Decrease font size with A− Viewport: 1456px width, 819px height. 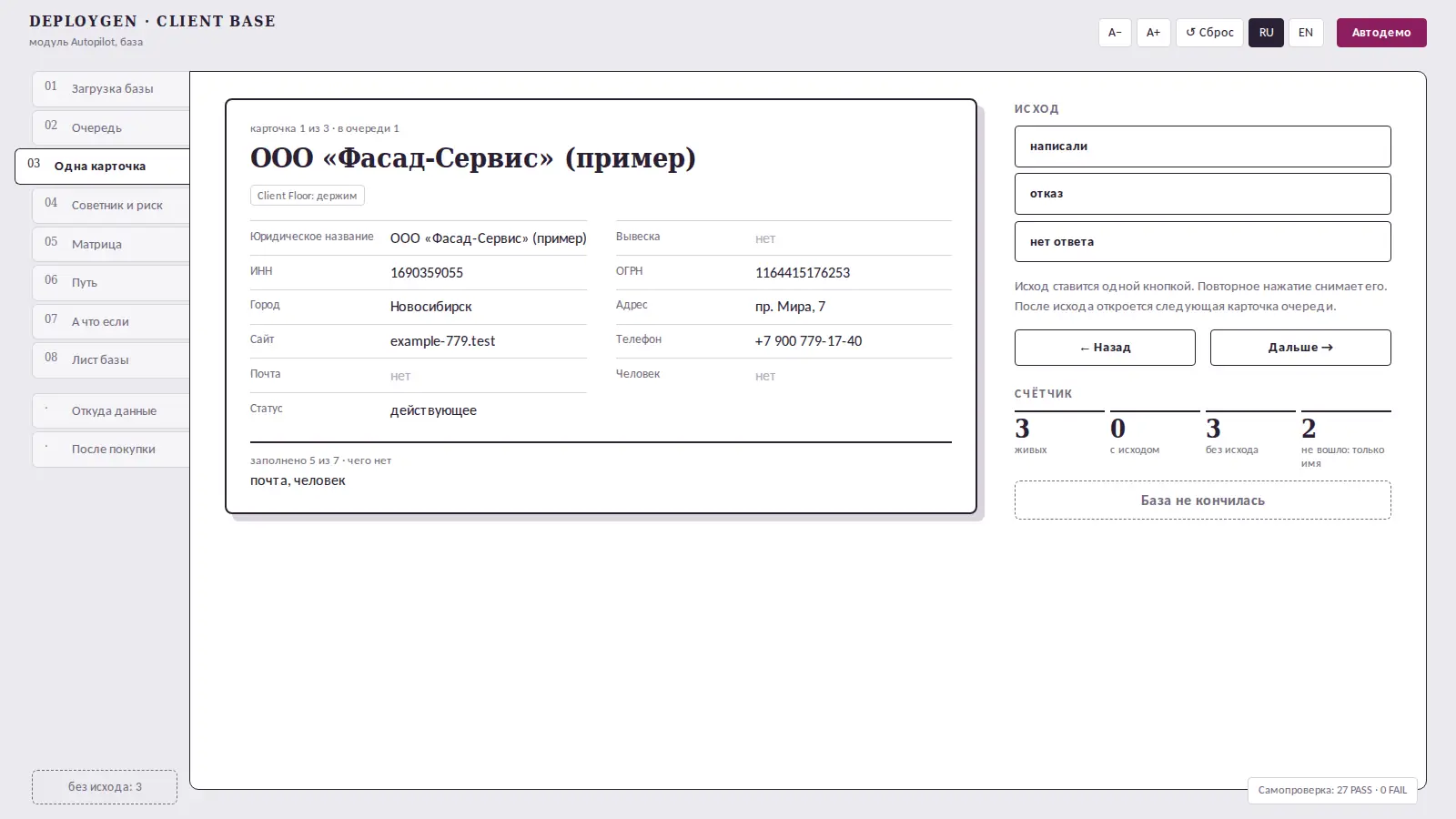(x=1115, y=33)
